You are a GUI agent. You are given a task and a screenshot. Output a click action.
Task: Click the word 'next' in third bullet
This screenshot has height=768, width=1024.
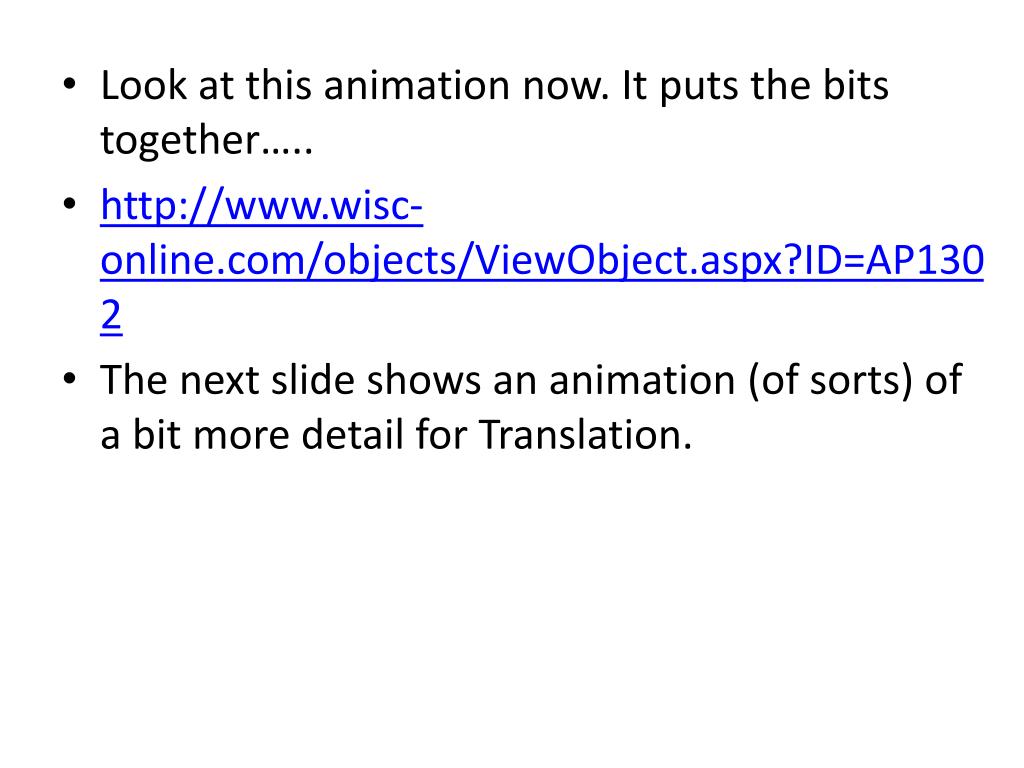tap(219, 381)
